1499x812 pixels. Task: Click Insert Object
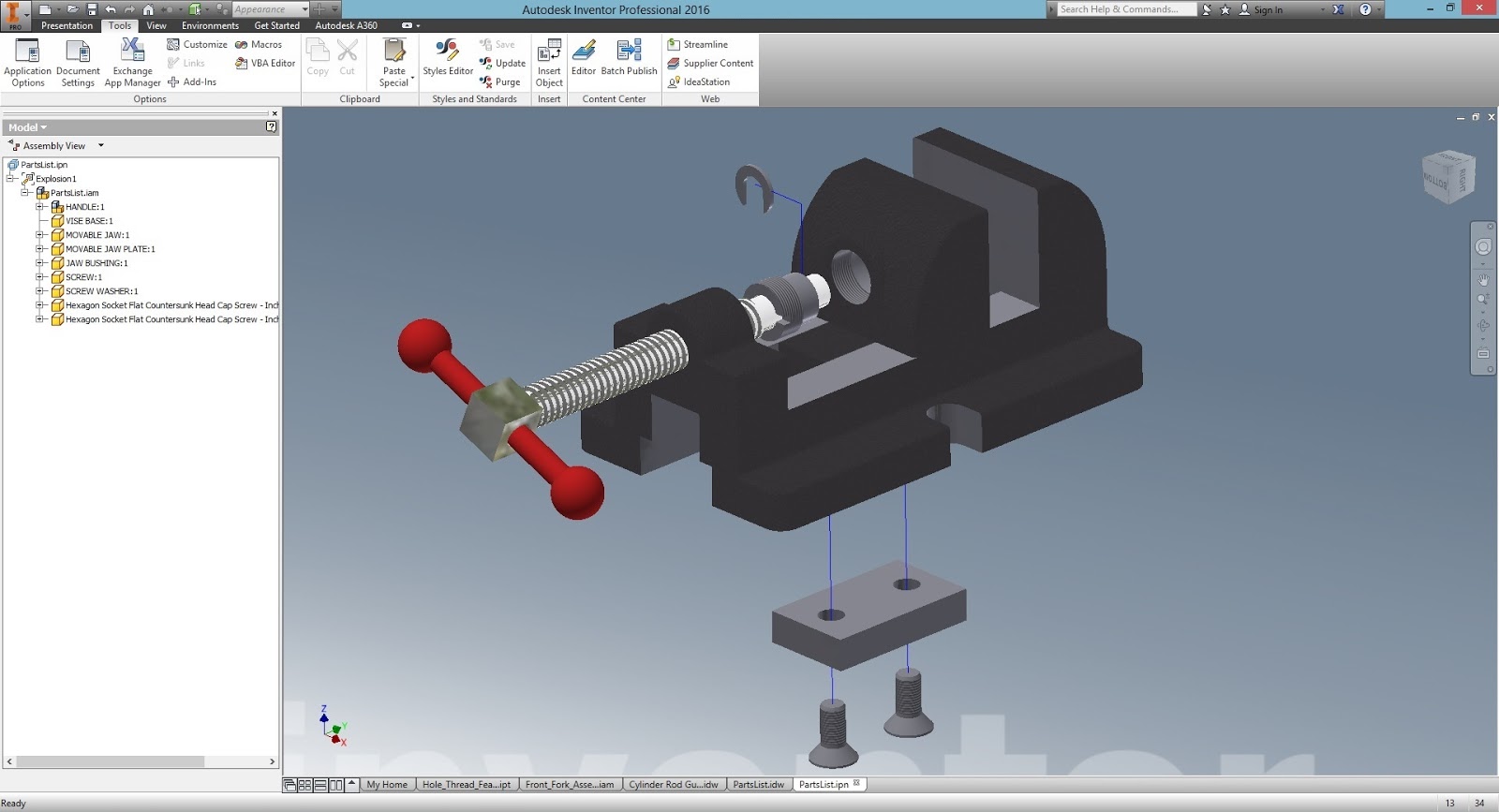[x=549, y=63]
